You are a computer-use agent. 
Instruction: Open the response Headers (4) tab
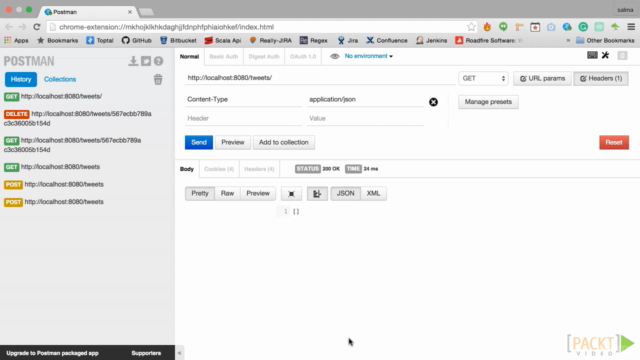[259, 169]
